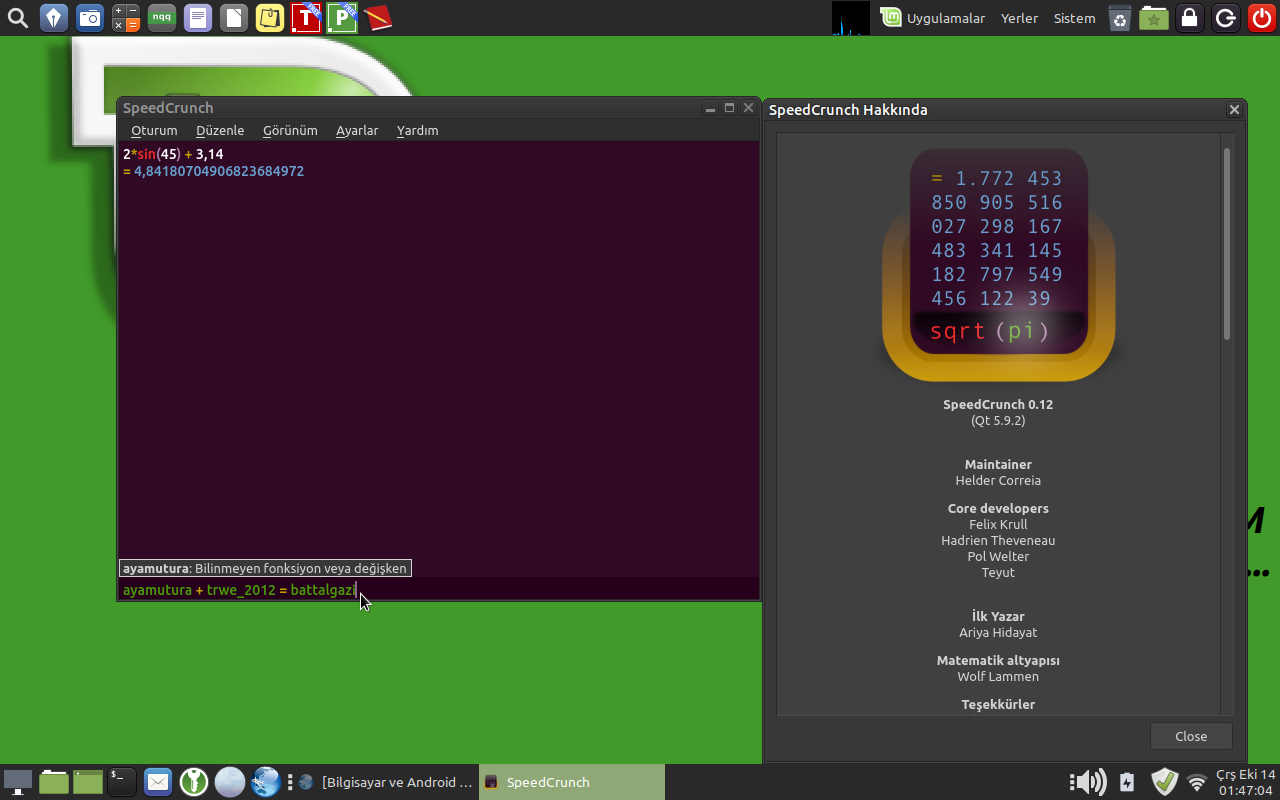Open the green key password manager icon

click(x=193, y=782)
